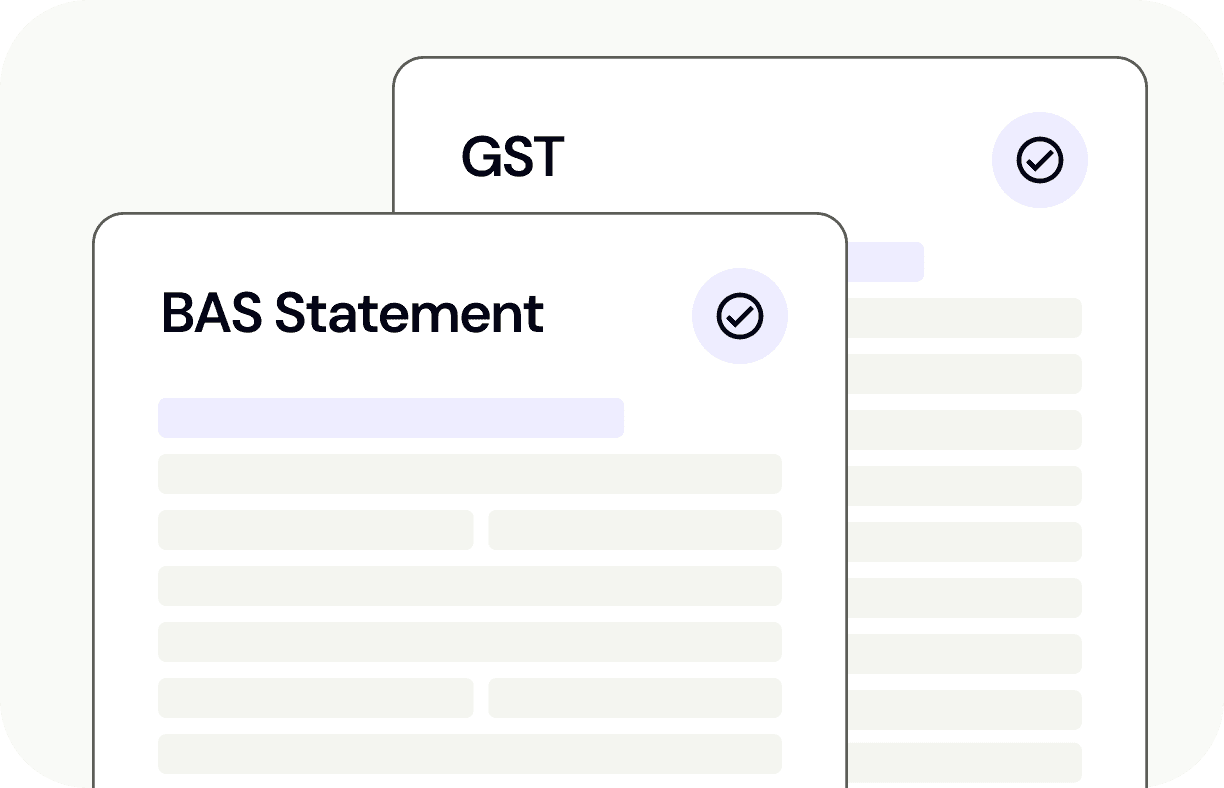Viewport: 1224px width, 788px height.
Task: Click second full-width gray row in BAS Statement
Action: coord(469,586)
